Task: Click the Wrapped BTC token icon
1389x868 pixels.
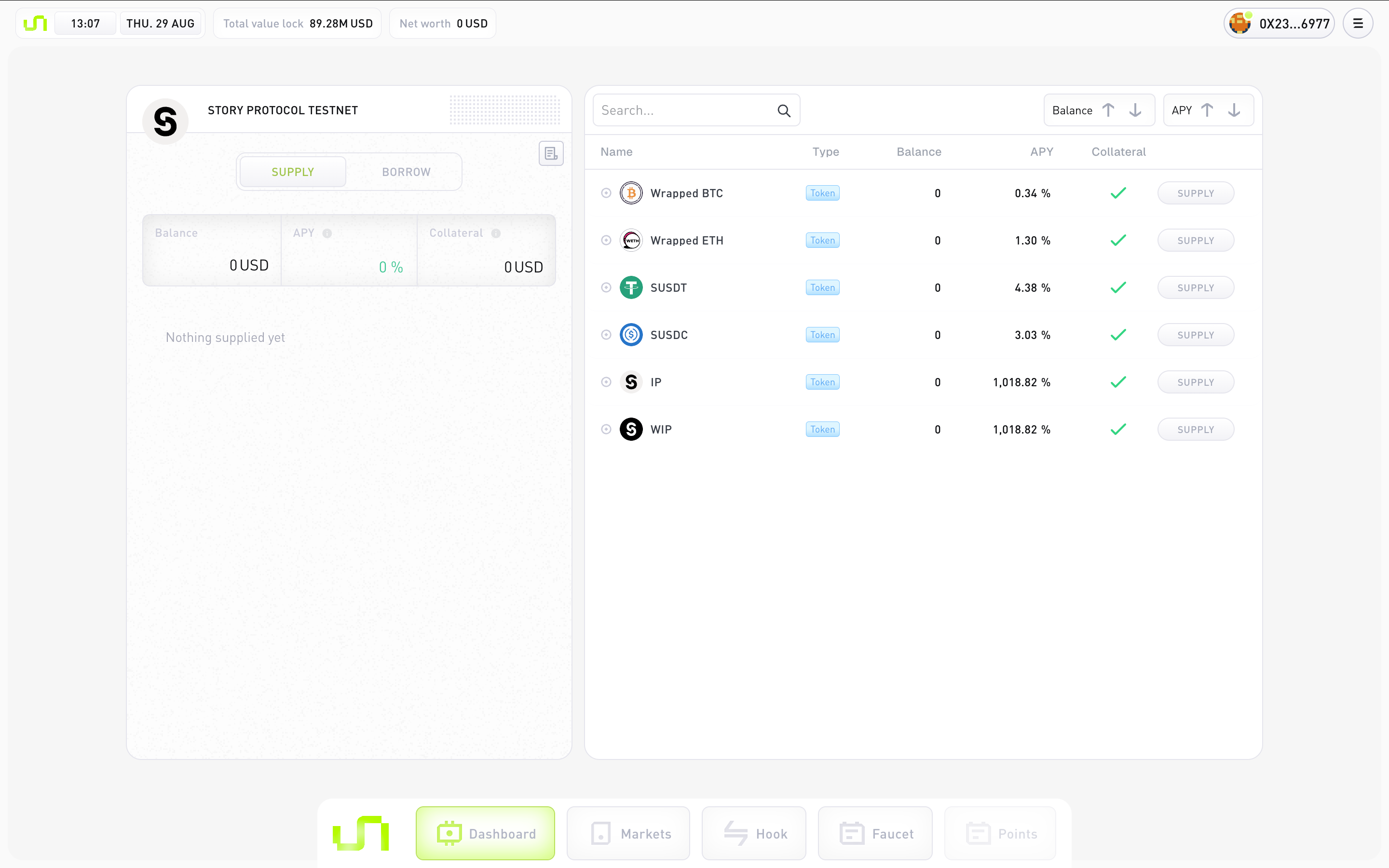Action: point(631,193)
